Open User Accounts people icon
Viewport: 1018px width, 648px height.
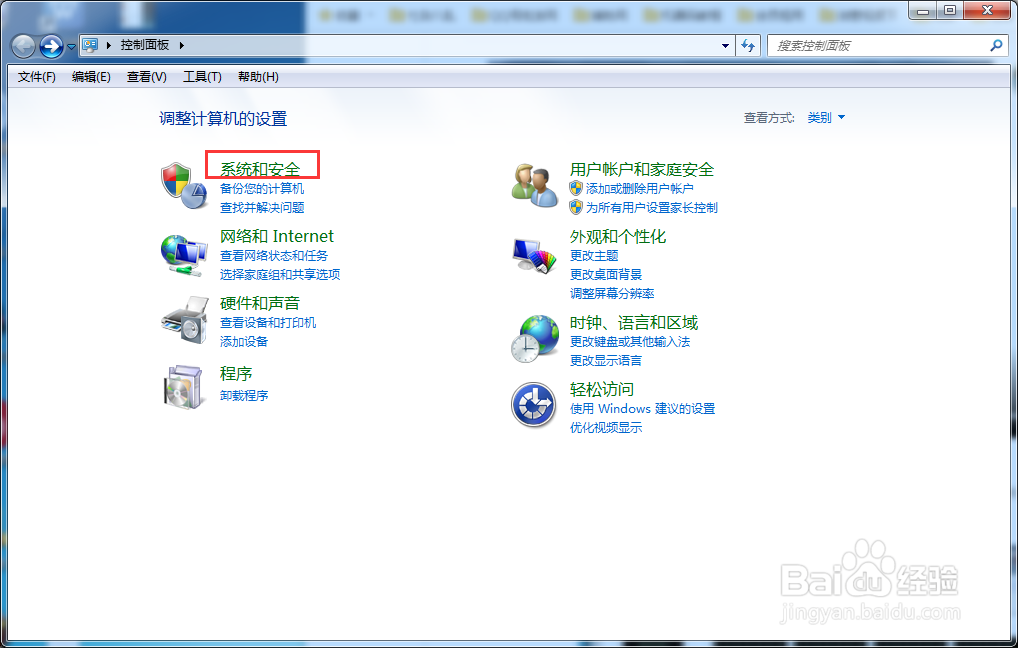coord(534,185)
